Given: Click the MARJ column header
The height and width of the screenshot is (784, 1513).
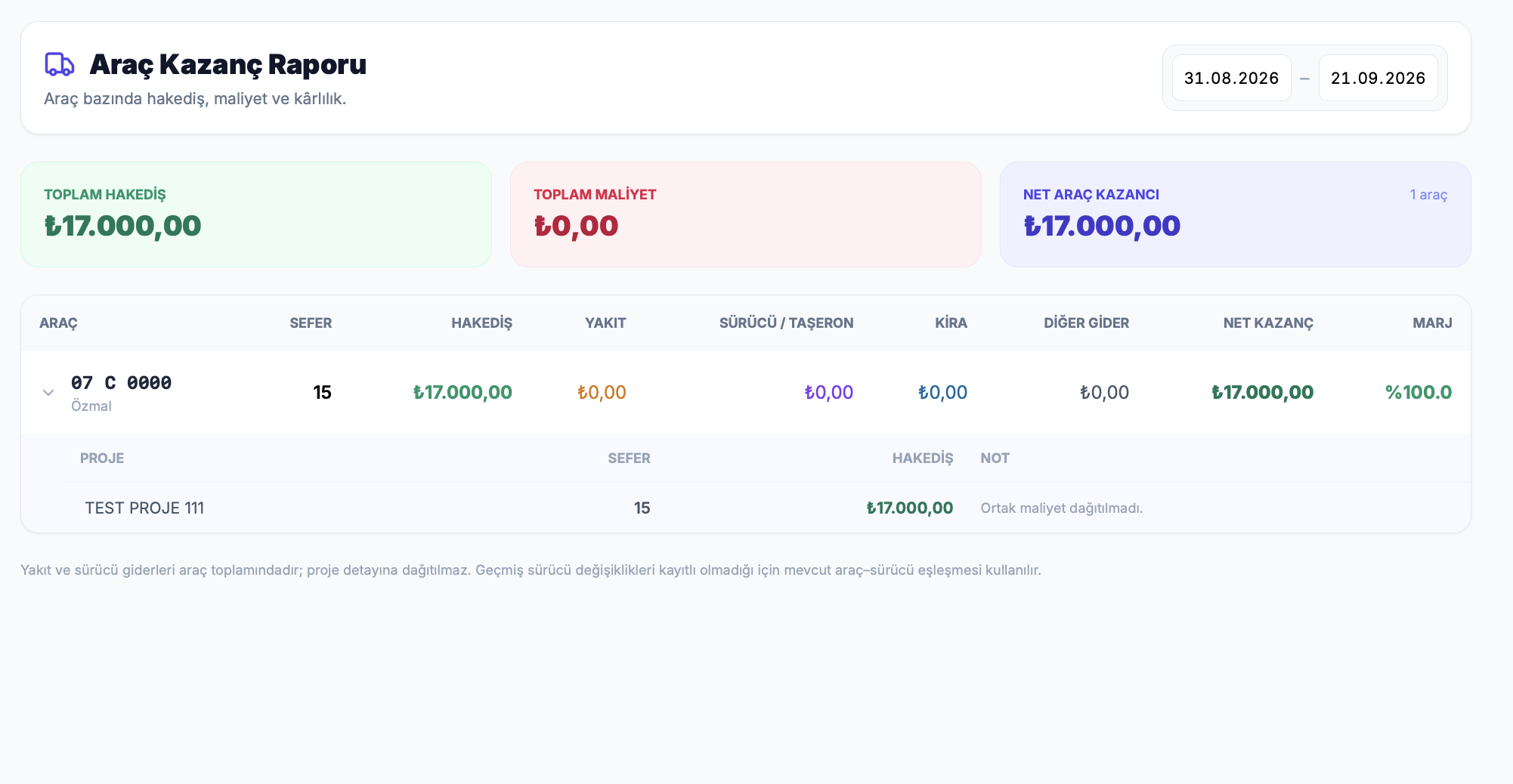Looking at the screenshot, I should pos(1432,323).
